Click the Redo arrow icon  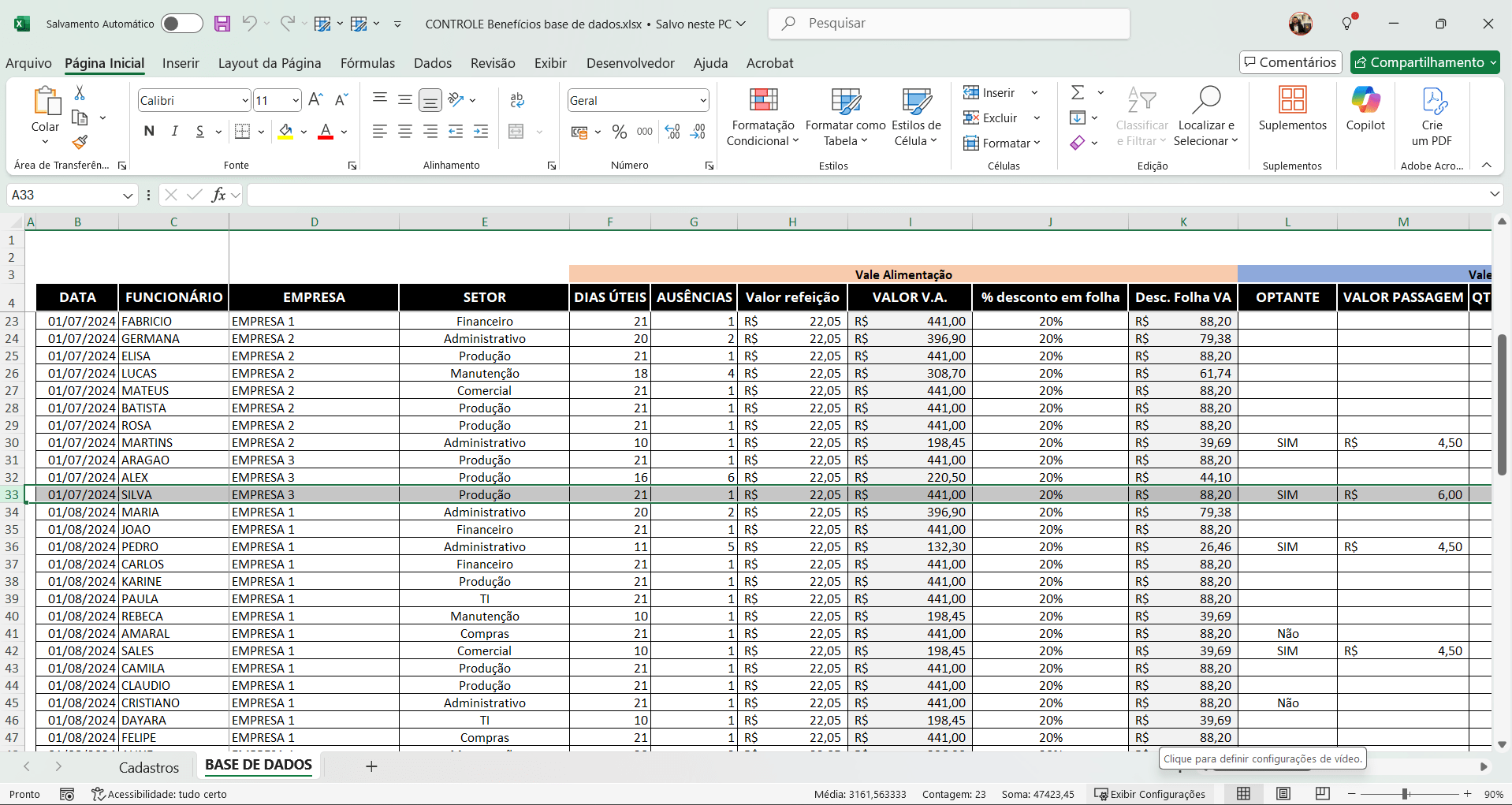pyautogui.click(x=287, y=24)
